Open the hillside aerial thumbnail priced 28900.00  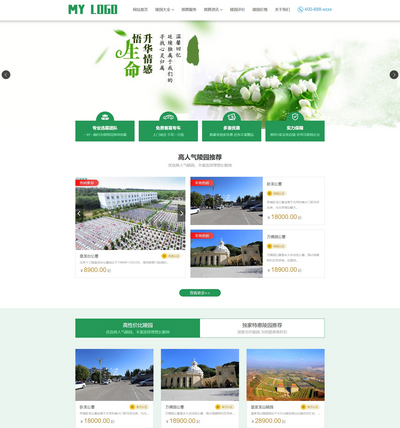[286, 375]
